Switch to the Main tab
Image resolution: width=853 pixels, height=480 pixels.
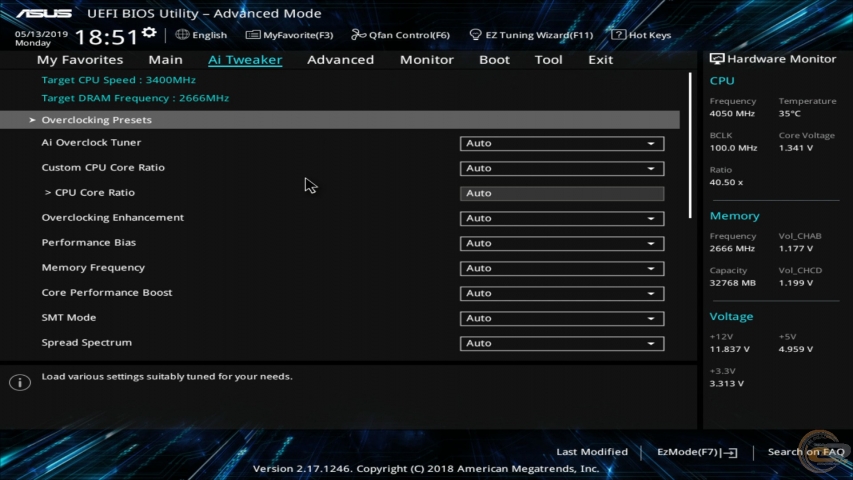point(165,60)
